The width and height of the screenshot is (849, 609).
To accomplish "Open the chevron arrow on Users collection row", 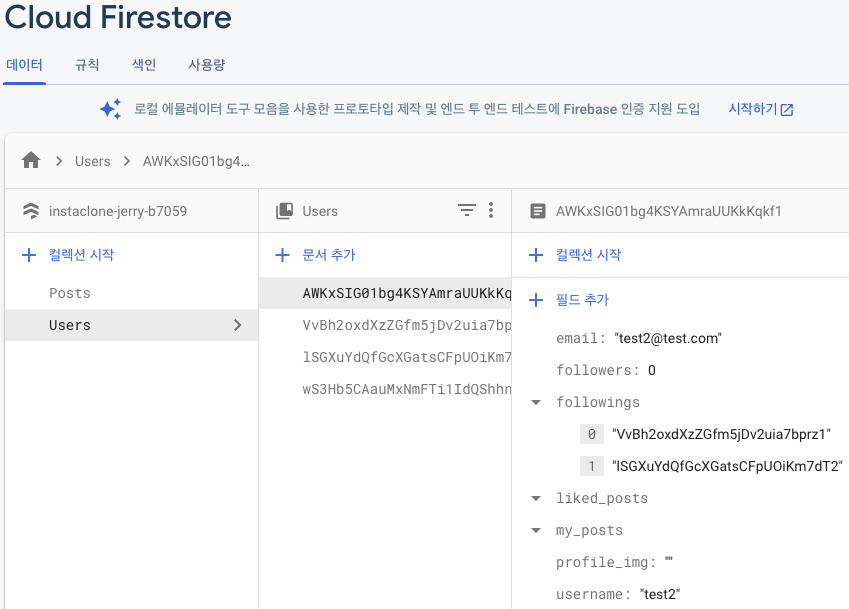I will pyautogui.click(x=237, y=325).
